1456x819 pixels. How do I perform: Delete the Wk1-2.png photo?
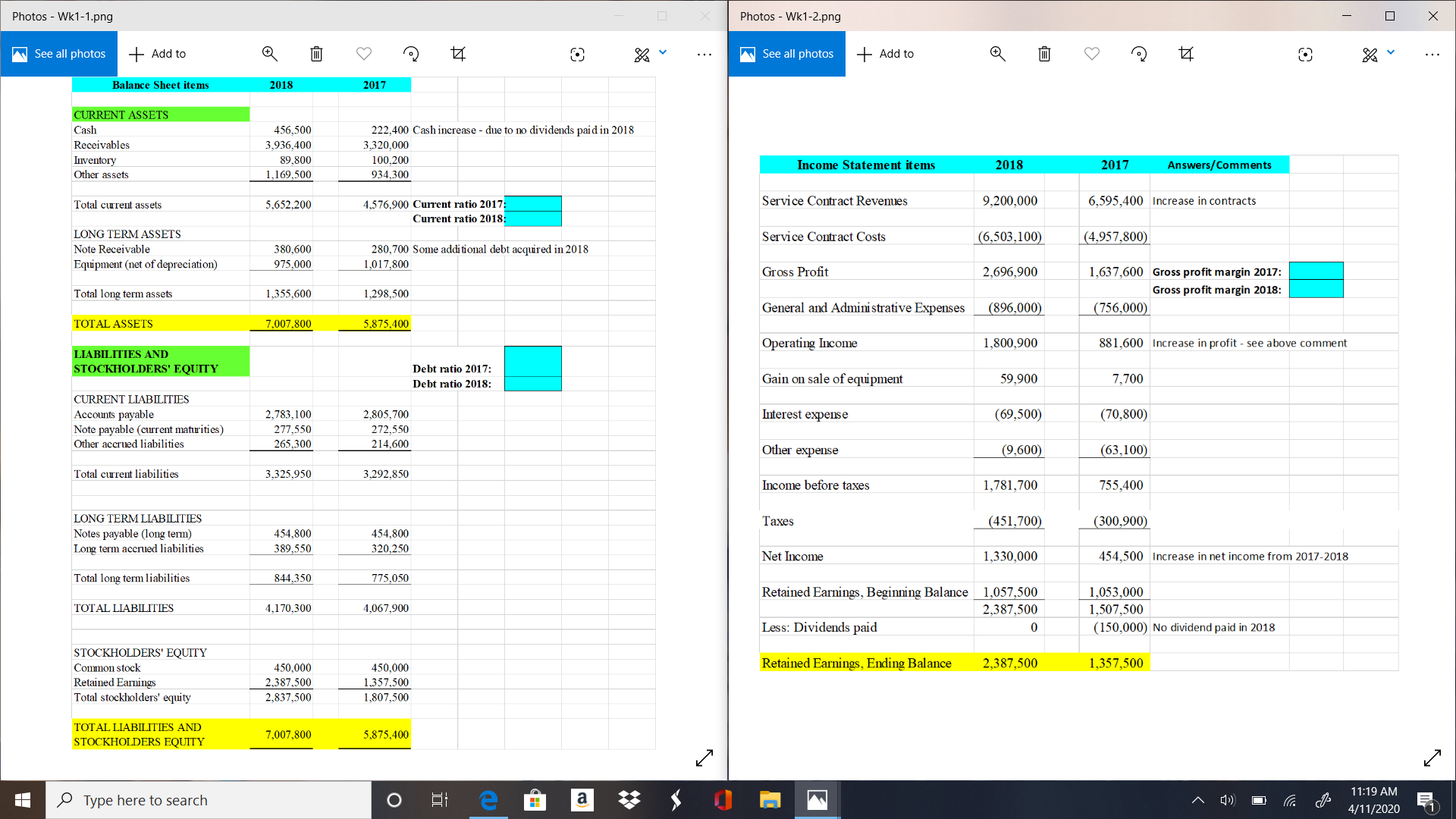tap(1044, 54)
